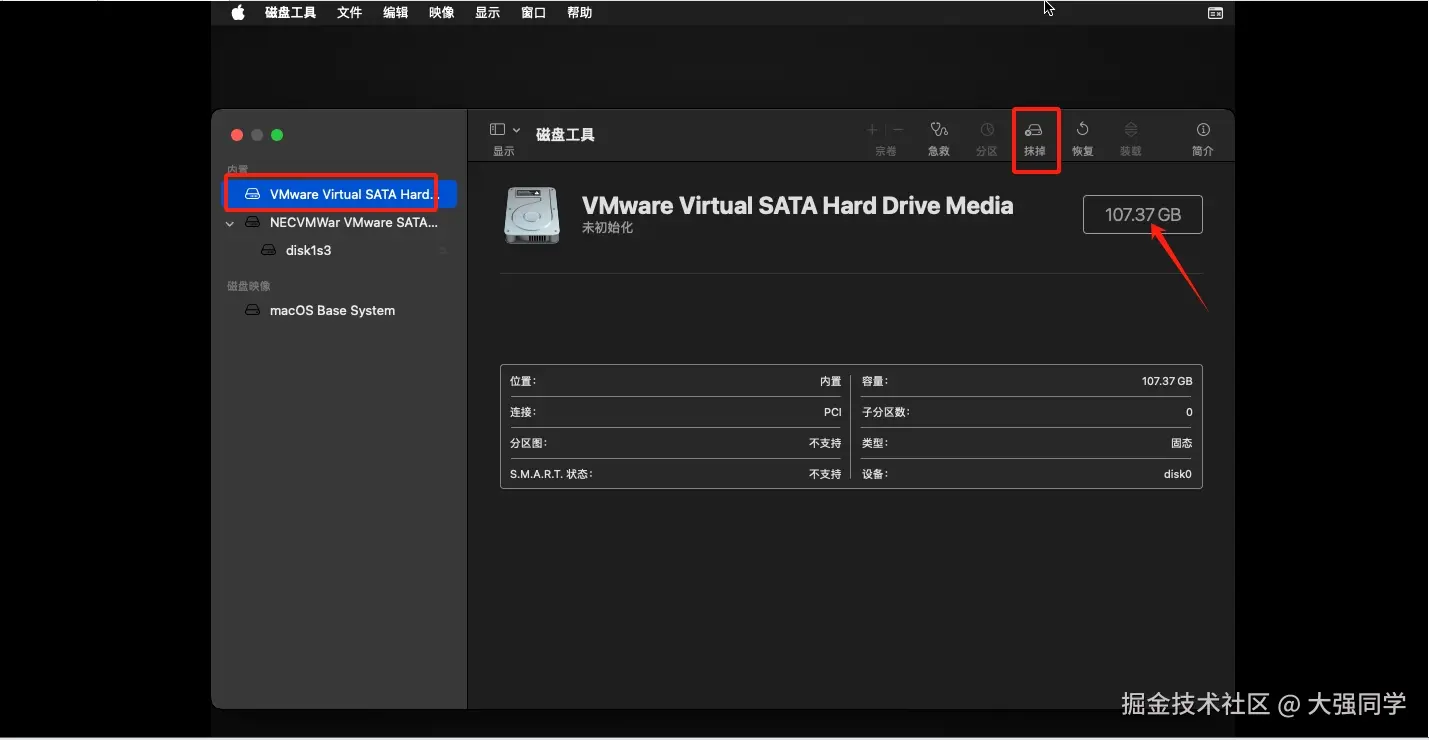Image resolution: width=1429 pixels, height=740 pixels.
Task: Click the yellow minimize window button
Action: click(257, 135)
